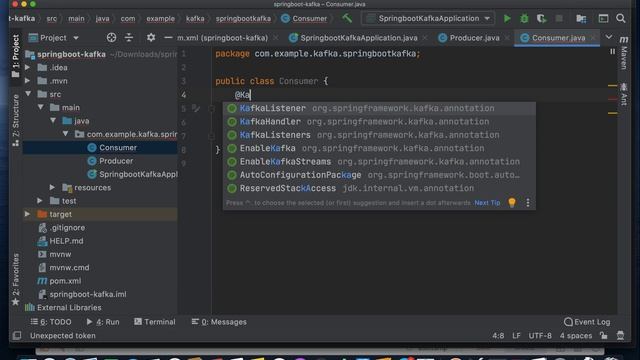Run the SpringbootKafkaApplication with green play button
The width and height of the screenshot is (640, 360).
[507, 18]
